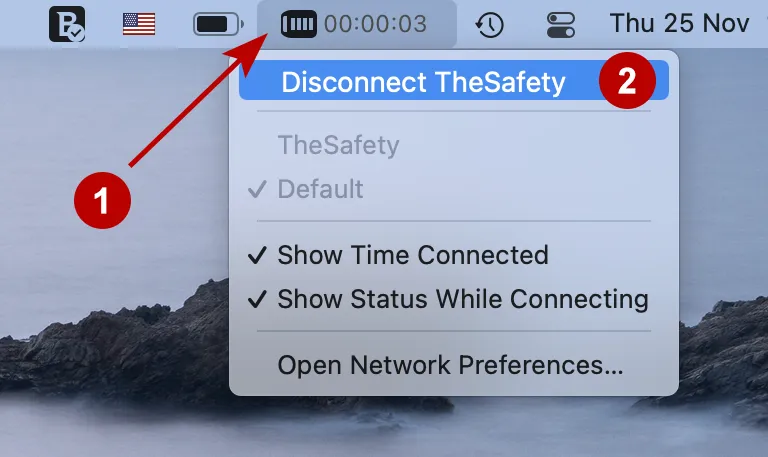Viewport: 768px width, 457px height.
Task: Open the Time Machine clock icon
Action: click(489, 24)
